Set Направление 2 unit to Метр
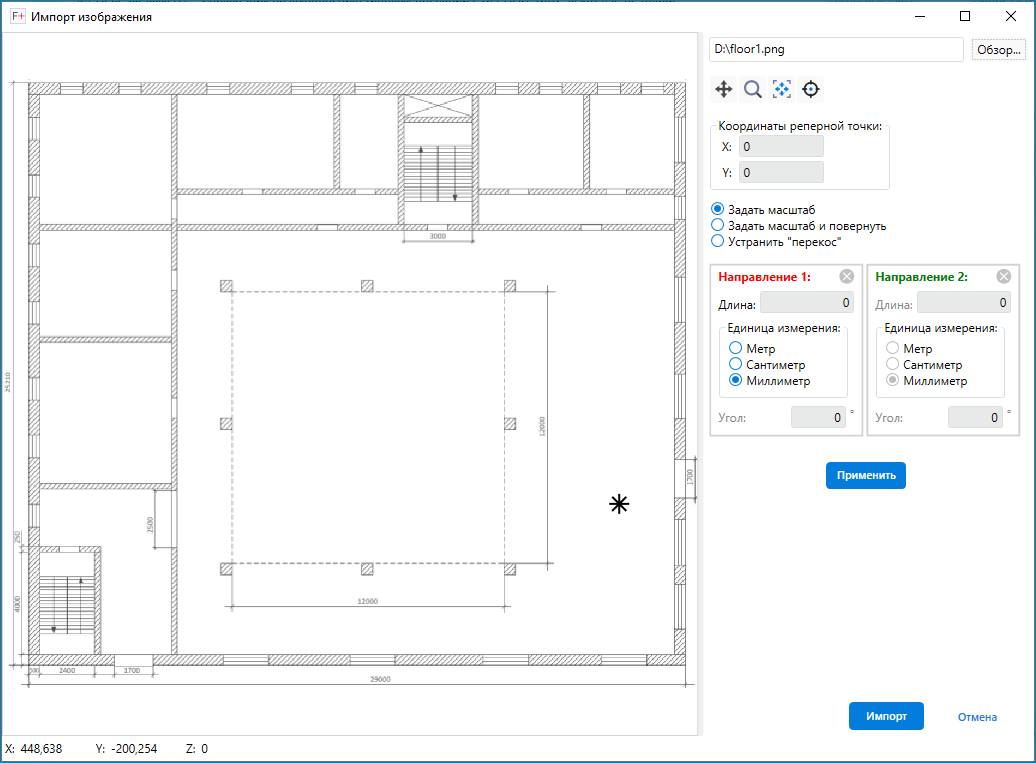 point(909,348)
